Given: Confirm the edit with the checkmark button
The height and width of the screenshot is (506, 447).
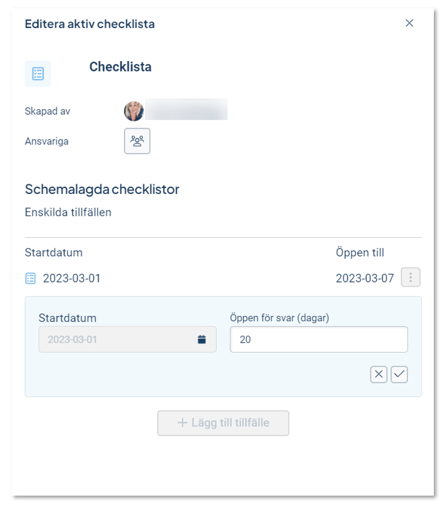Looking at the screenshot, I should click(x=399, y=374).
